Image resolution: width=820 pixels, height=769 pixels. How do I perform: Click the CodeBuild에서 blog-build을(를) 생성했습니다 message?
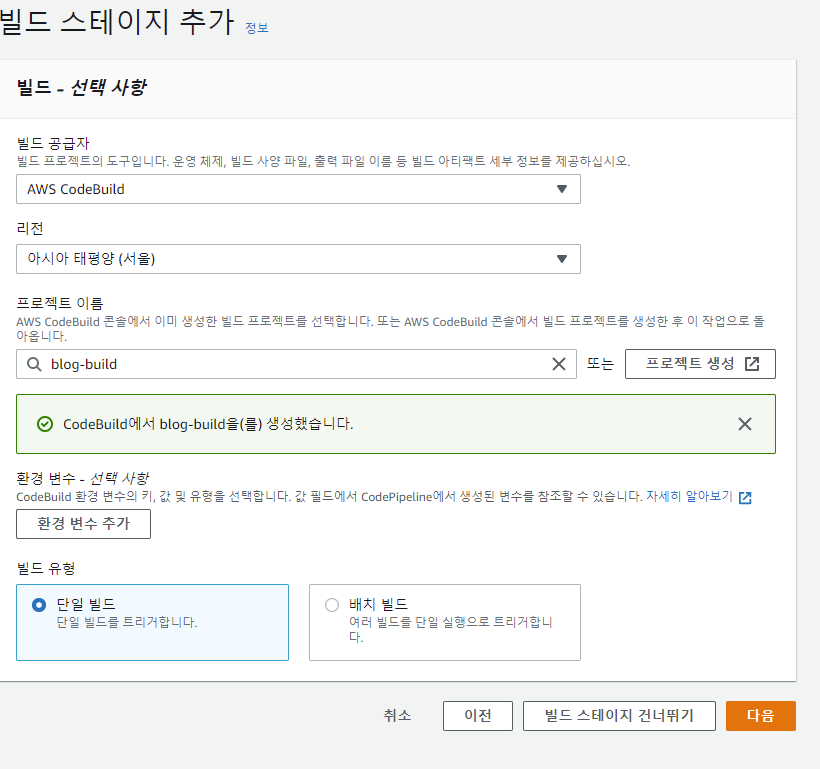click(208, 424)
